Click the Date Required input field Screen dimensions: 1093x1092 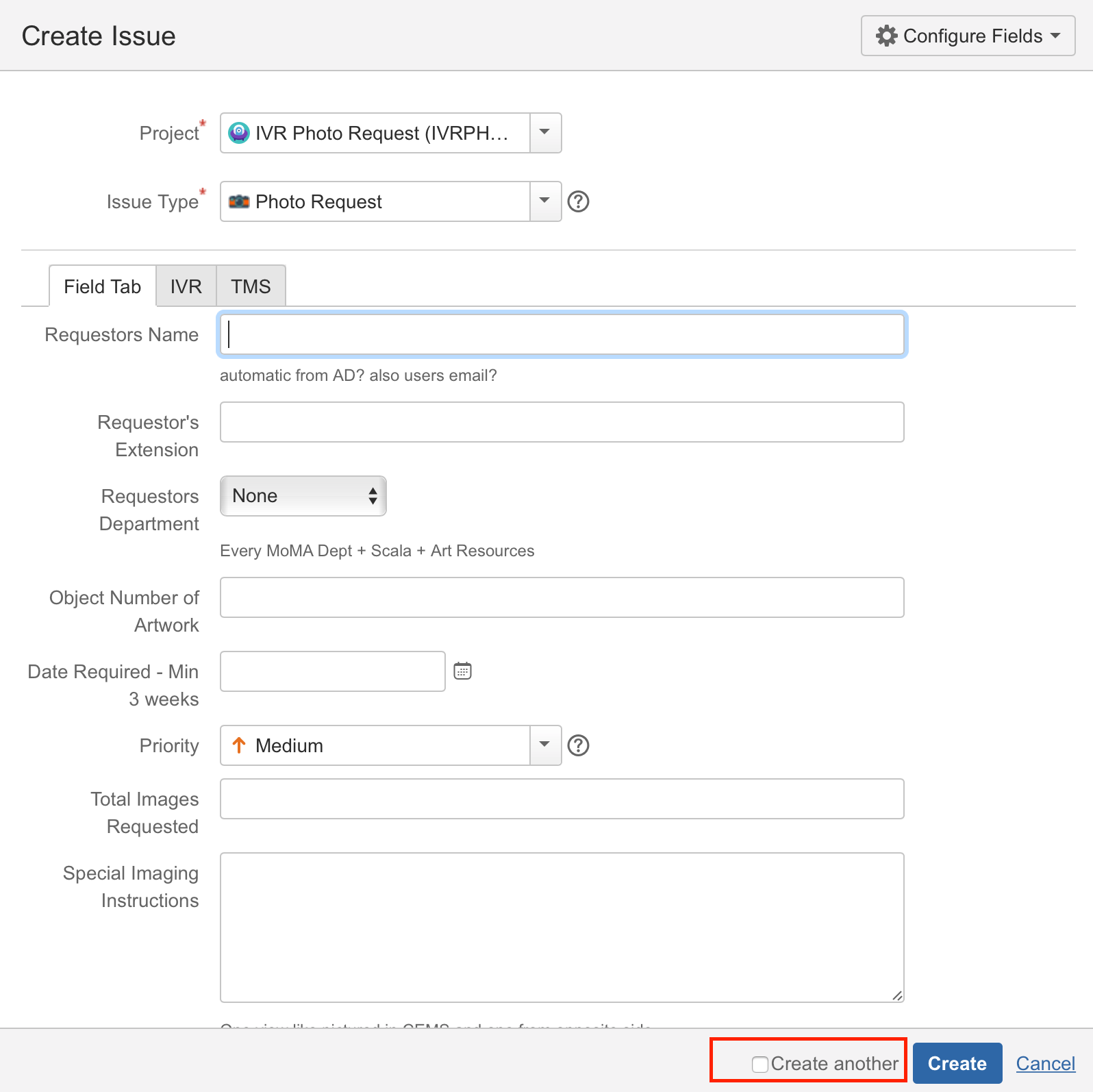[333, 671]
